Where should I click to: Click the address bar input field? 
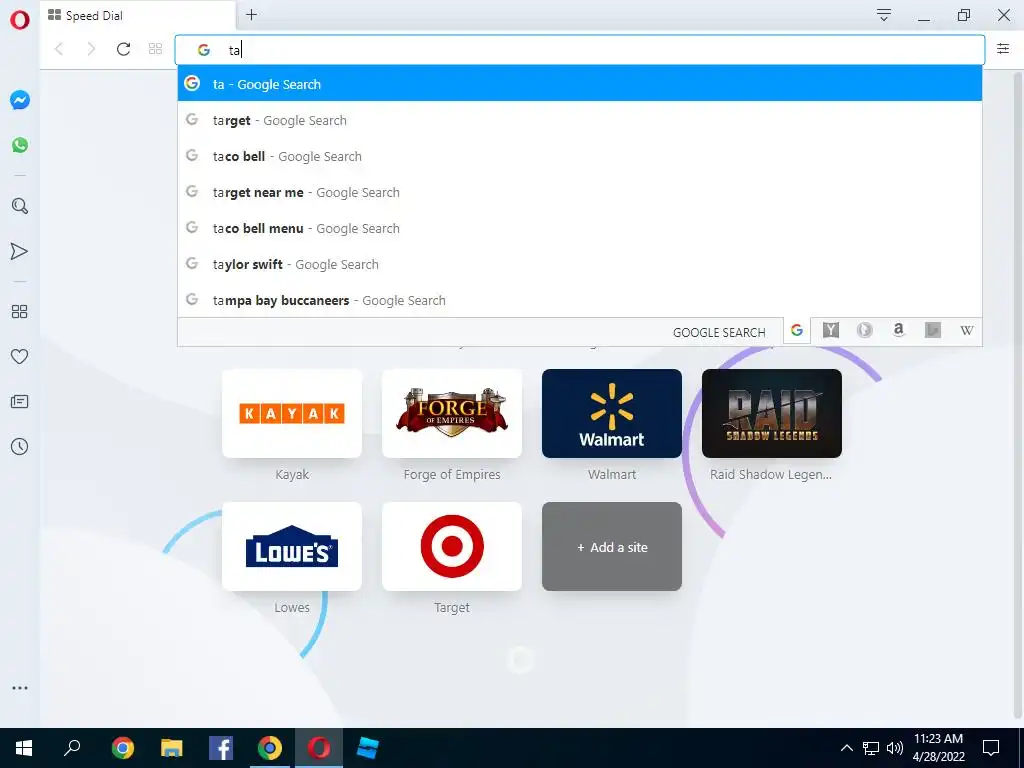(579, 50)
